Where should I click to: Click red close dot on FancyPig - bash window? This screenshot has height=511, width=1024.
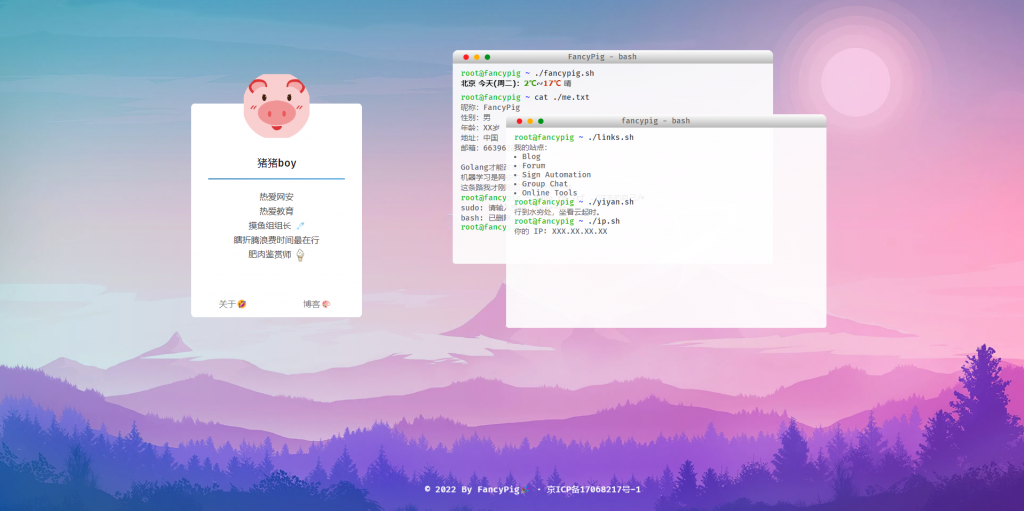click(x=466, y=58)
